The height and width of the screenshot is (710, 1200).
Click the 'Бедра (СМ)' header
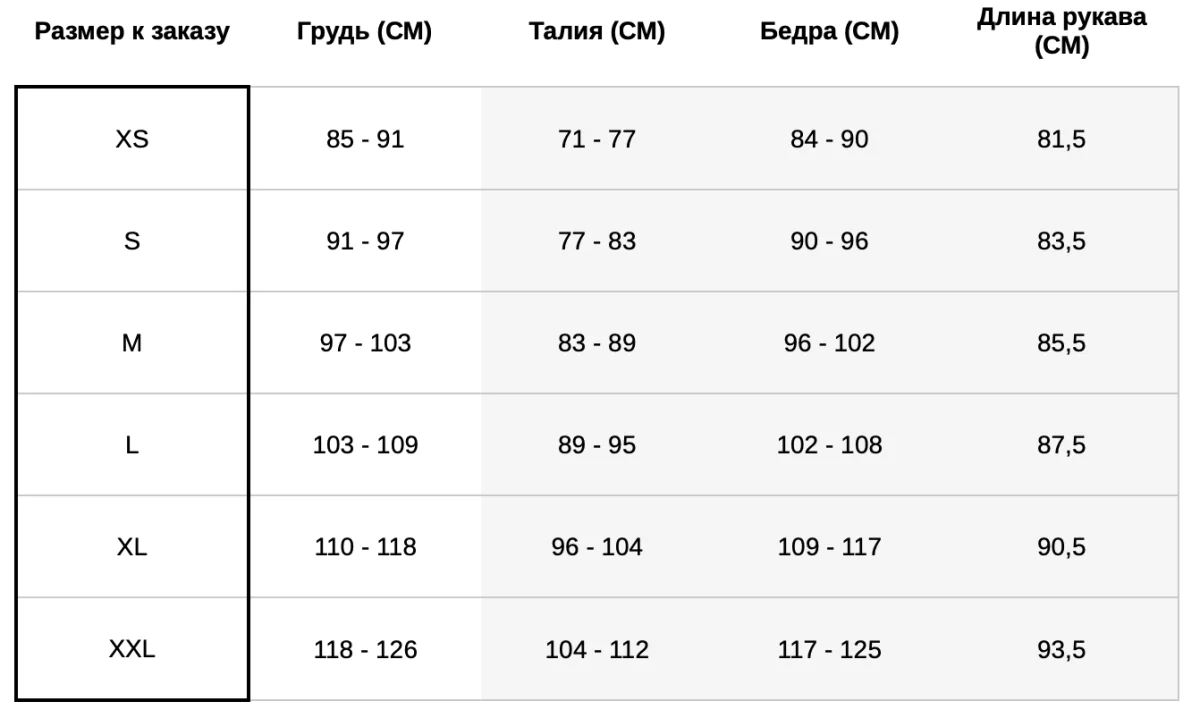(830, 33)
